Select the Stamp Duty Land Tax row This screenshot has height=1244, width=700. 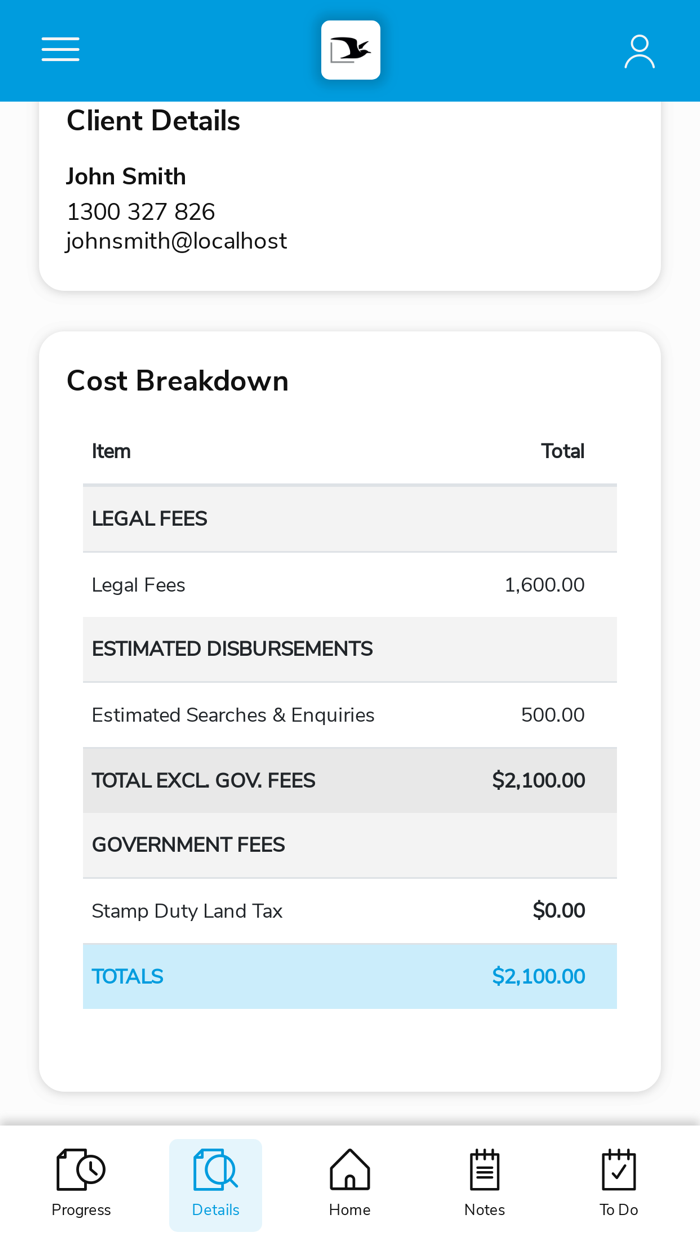pos(349,911)
